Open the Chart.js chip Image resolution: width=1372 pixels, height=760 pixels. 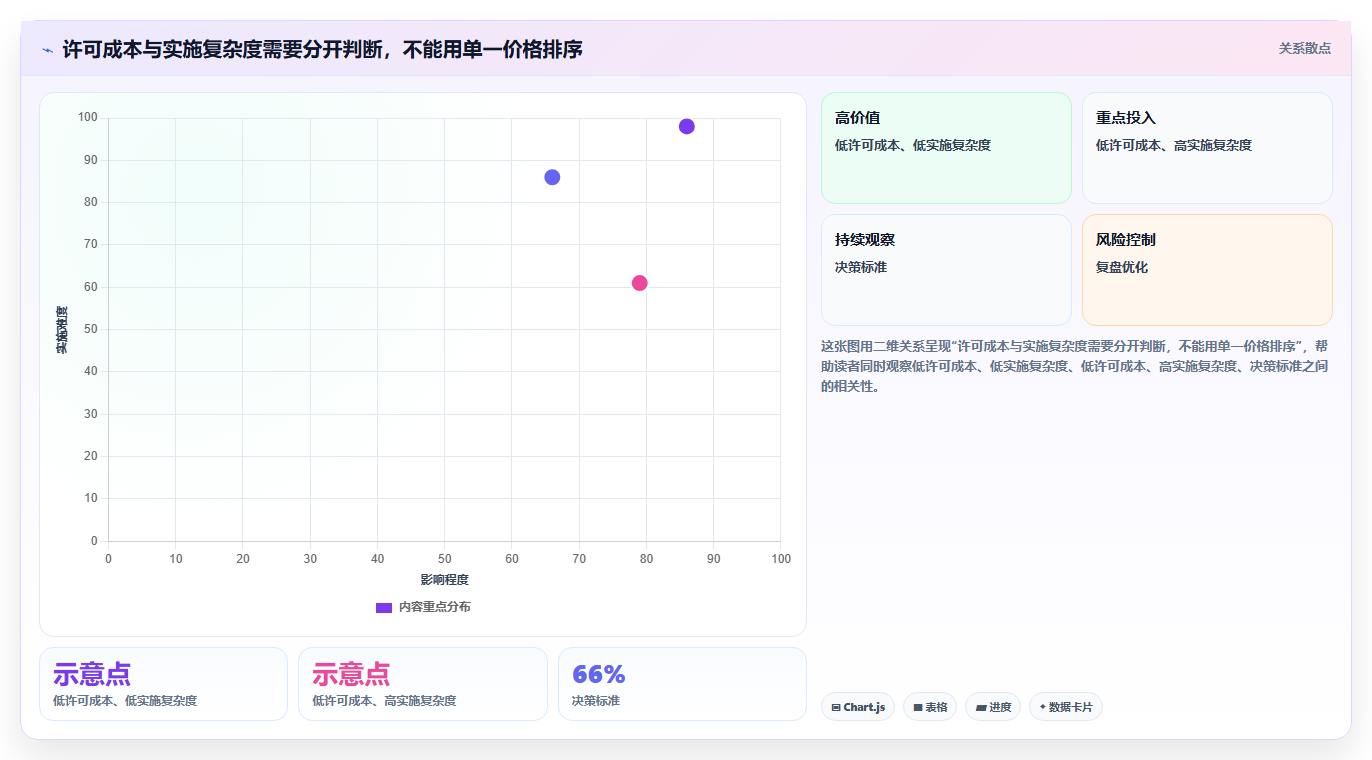click(x=858, y=707)
